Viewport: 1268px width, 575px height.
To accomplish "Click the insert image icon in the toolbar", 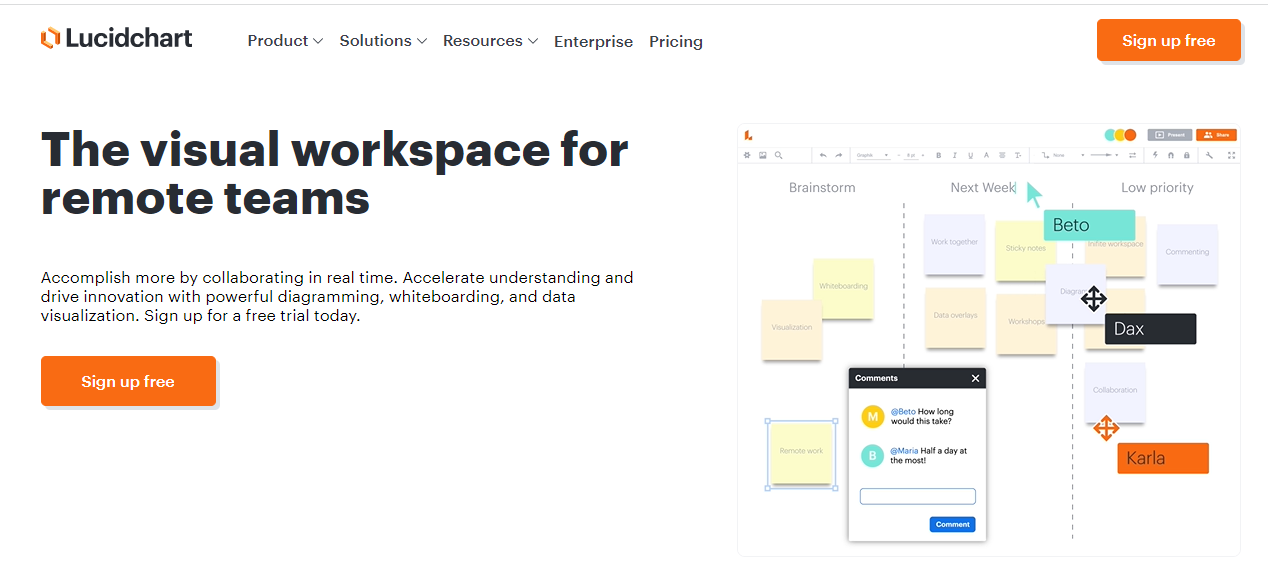I will click(762, 155).
